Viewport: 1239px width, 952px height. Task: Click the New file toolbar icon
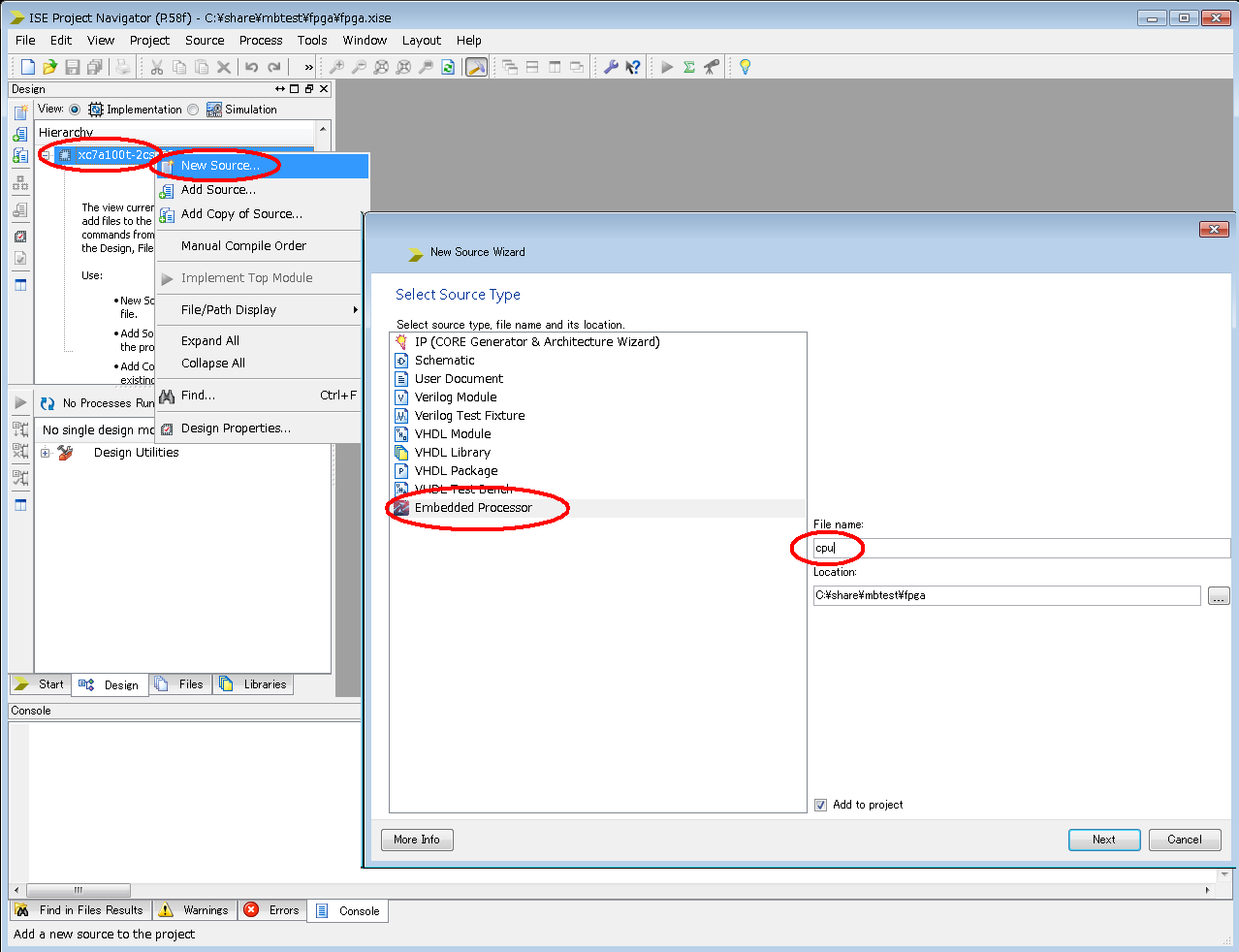[x=27, y=67]
